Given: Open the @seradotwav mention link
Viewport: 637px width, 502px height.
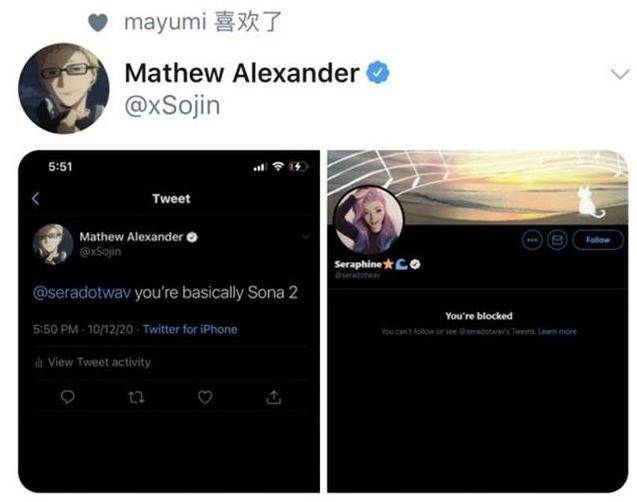Looking at the screenshot, I should 82,292.
